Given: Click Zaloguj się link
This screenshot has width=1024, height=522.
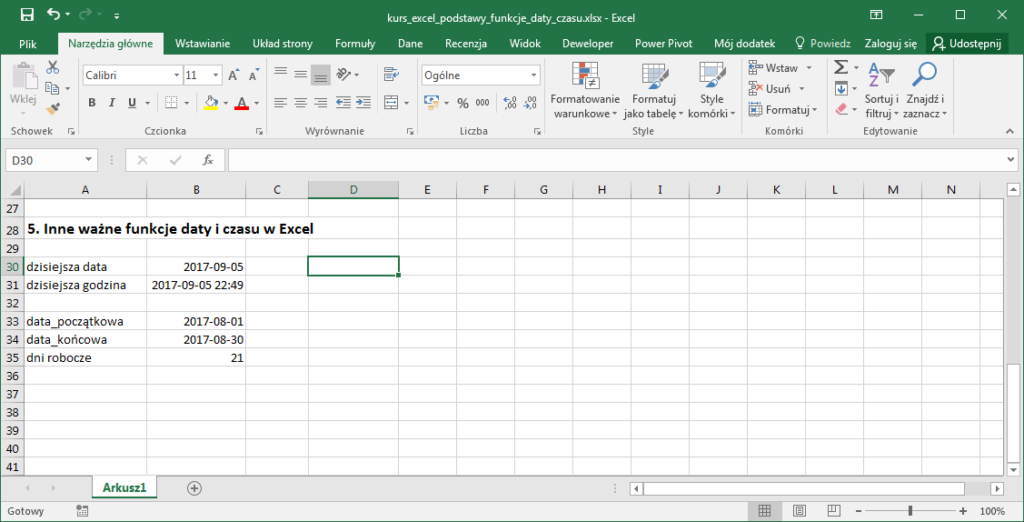Looking at the screenshot, I should click(891, 44).
